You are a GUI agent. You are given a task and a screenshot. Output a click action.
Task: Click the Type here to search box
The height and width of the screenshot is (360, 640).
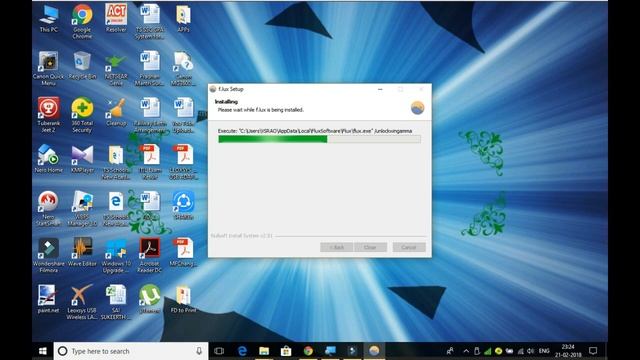131,351
